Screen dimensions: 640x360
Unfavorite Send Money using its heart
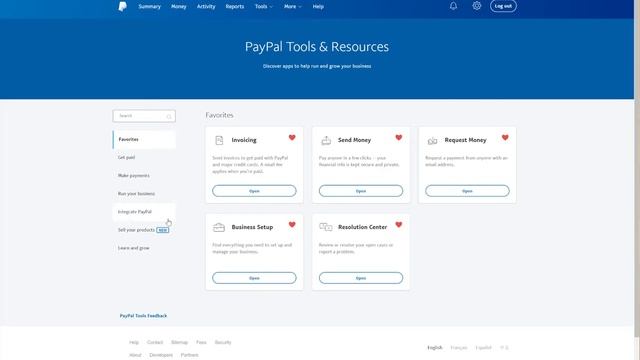tap(399, 138)
